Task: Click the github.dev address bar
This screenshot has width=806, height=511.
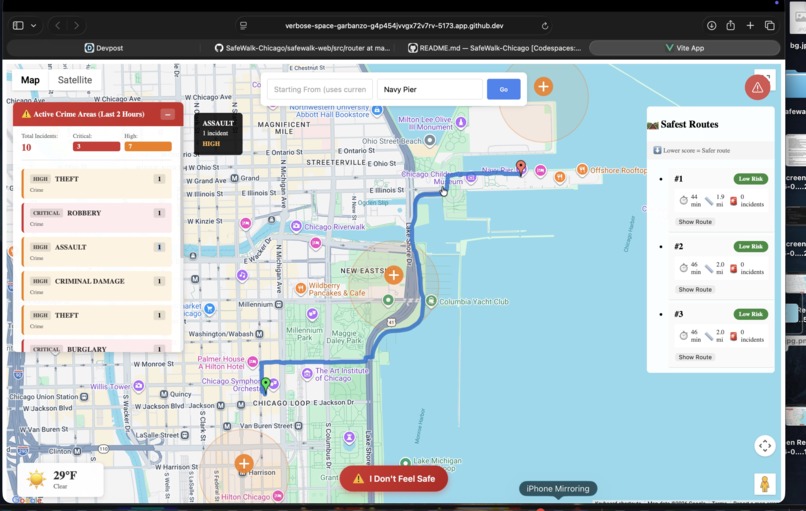Action: tap(394, 26)
